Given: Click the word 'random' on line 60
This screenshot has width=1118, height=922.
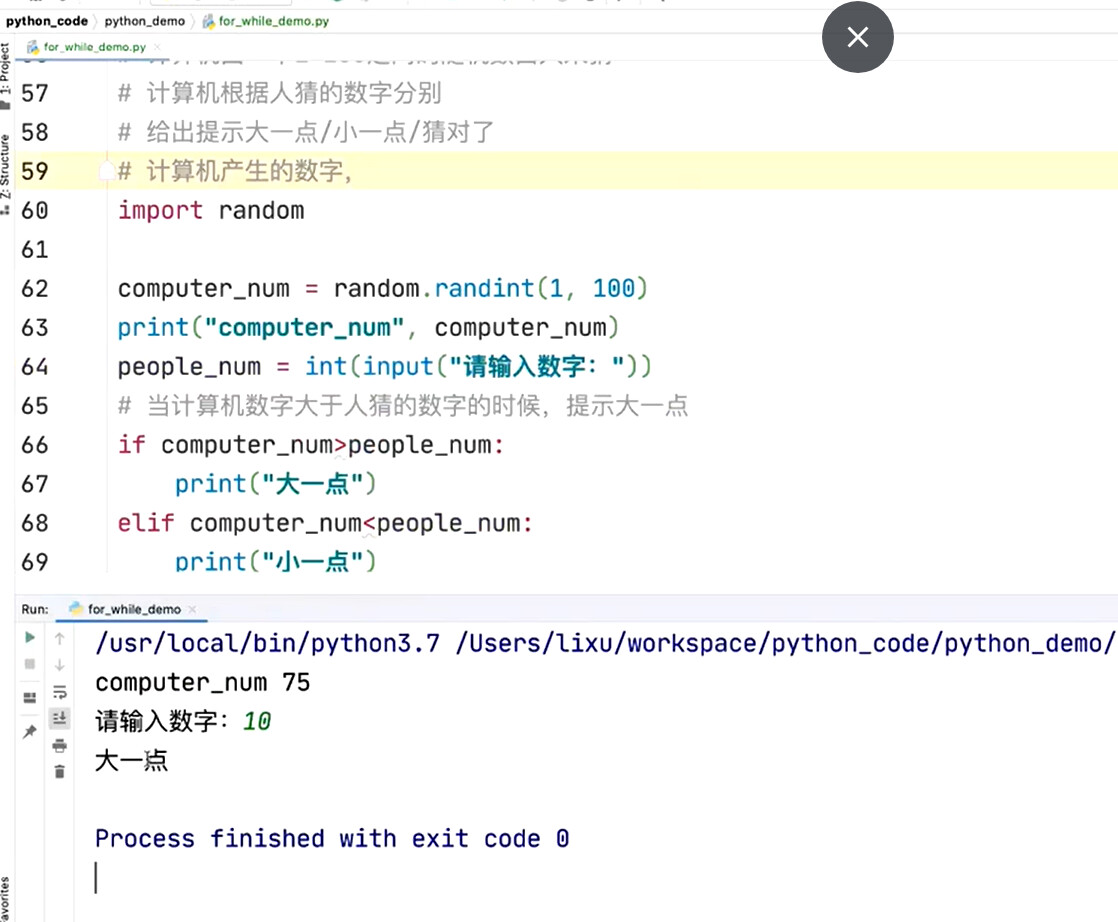Looking at the screenshot, I should [261, 211].
